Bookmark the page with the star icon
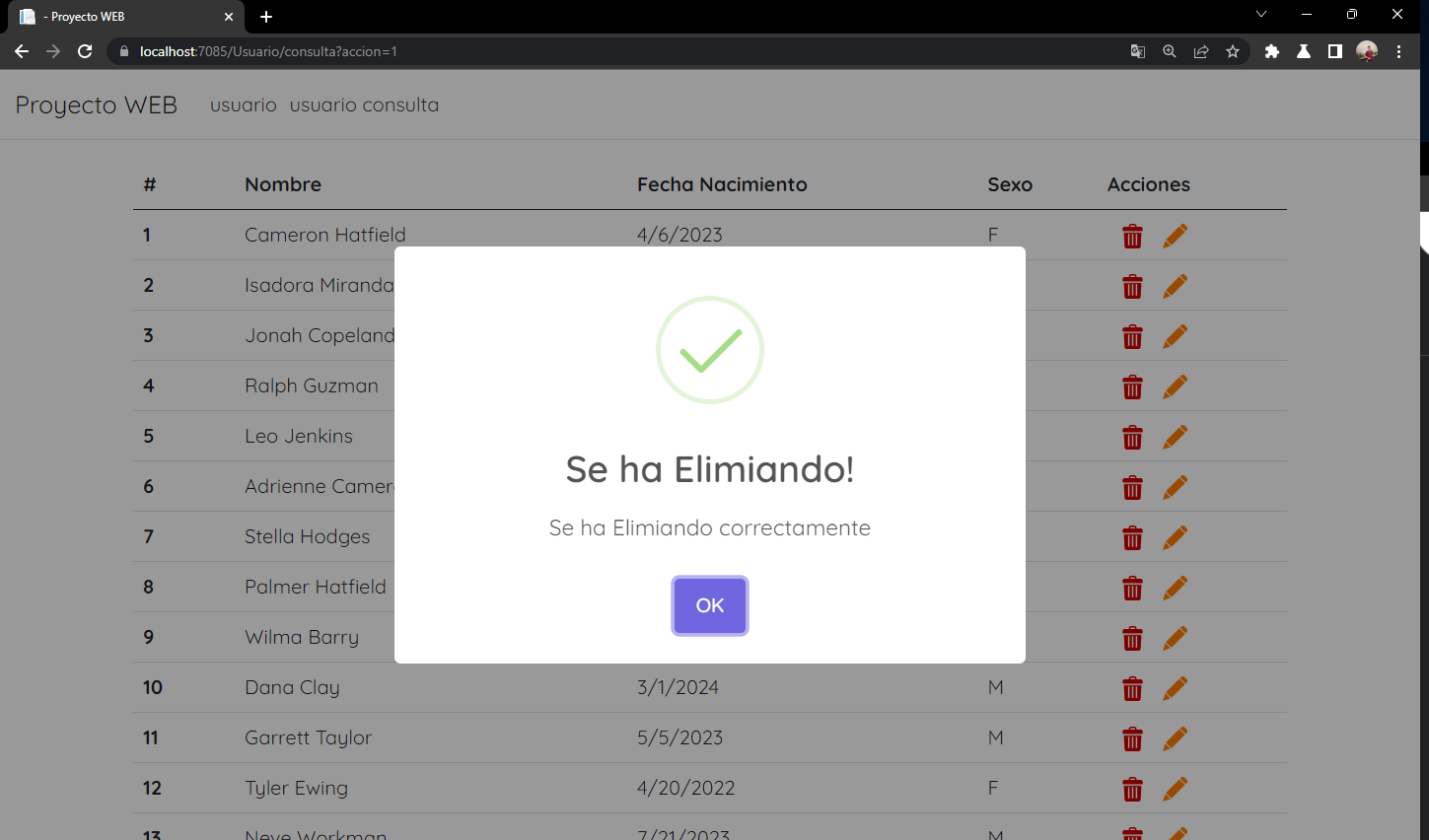 (x=1233, y=51)
